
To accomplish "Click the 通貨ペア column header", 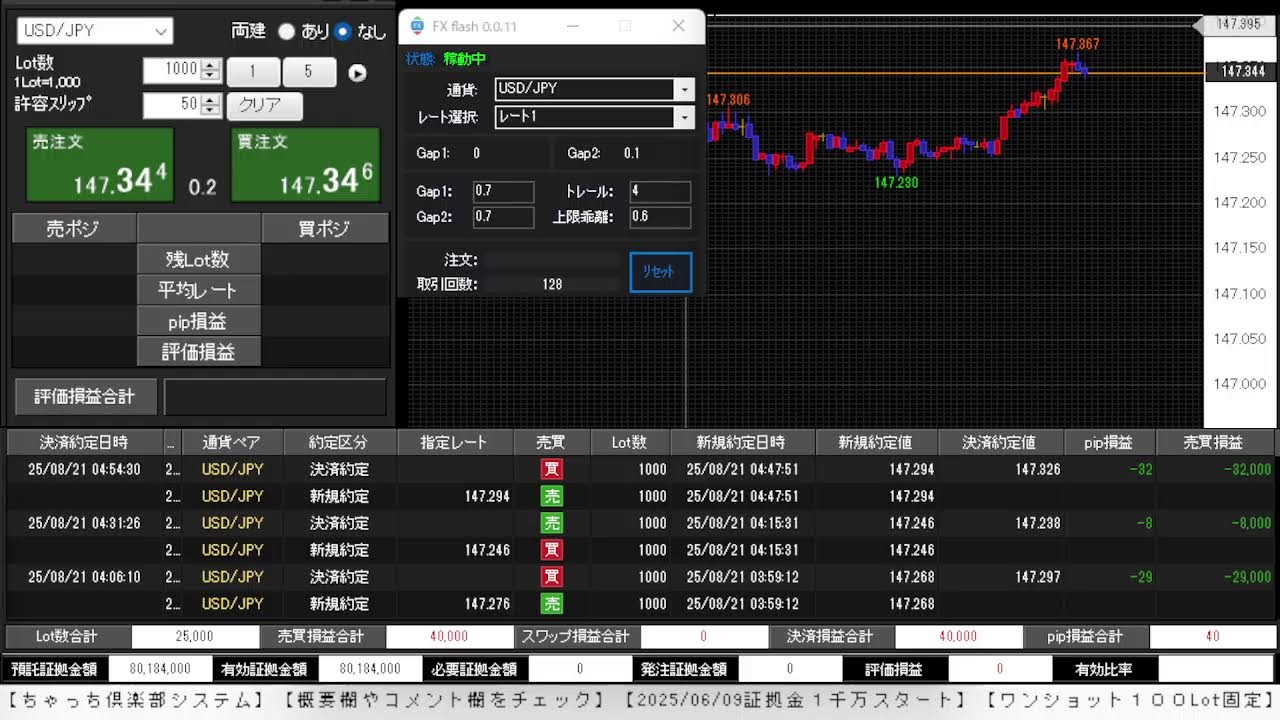I will click(233, 442).
